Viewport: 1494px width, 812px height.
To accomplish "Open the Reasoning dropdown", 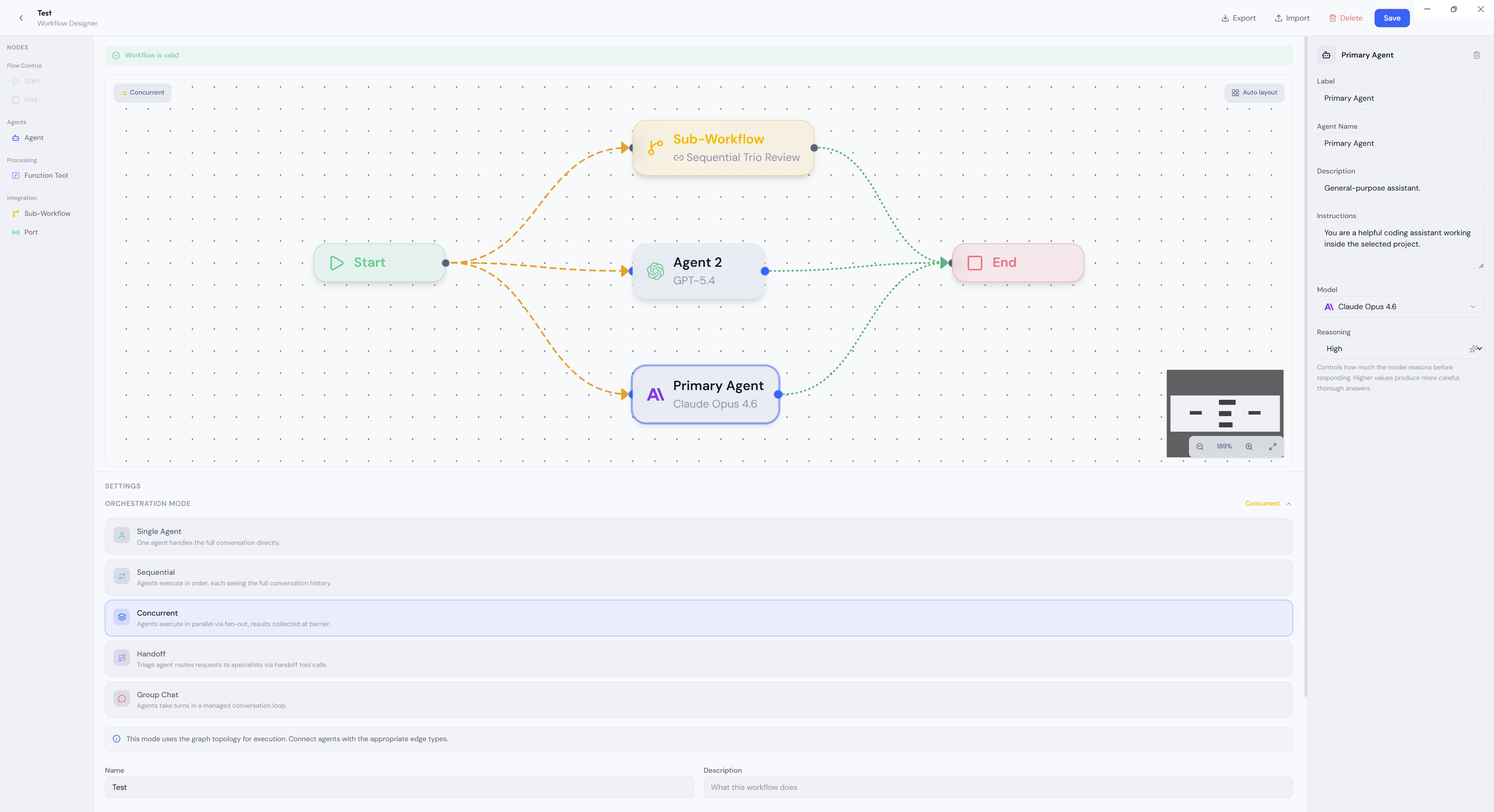I will [x=1400, y=349].
